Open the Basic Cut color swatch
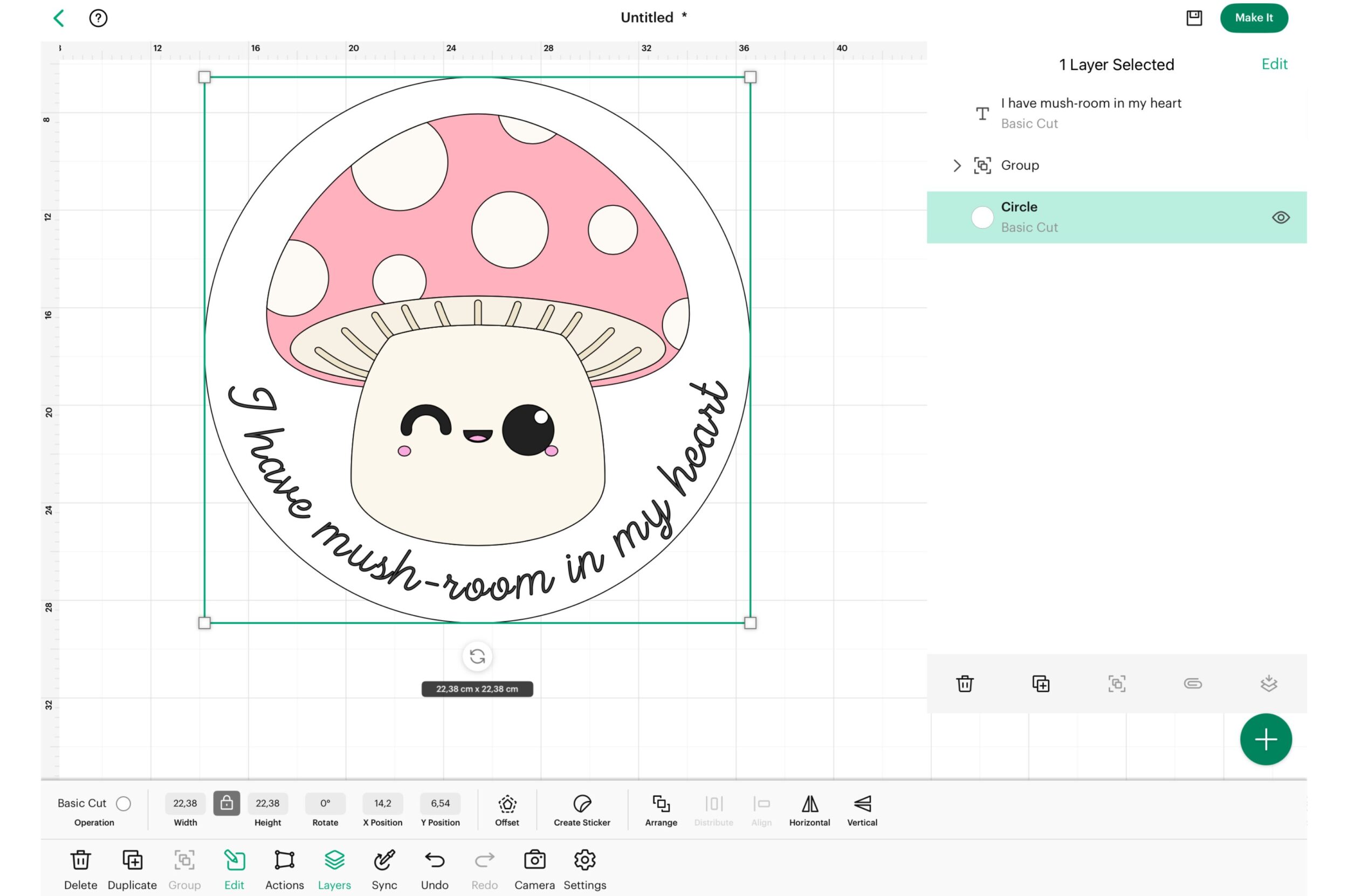1348x896 pixels. pyautogui.click(x=123, y=803)
